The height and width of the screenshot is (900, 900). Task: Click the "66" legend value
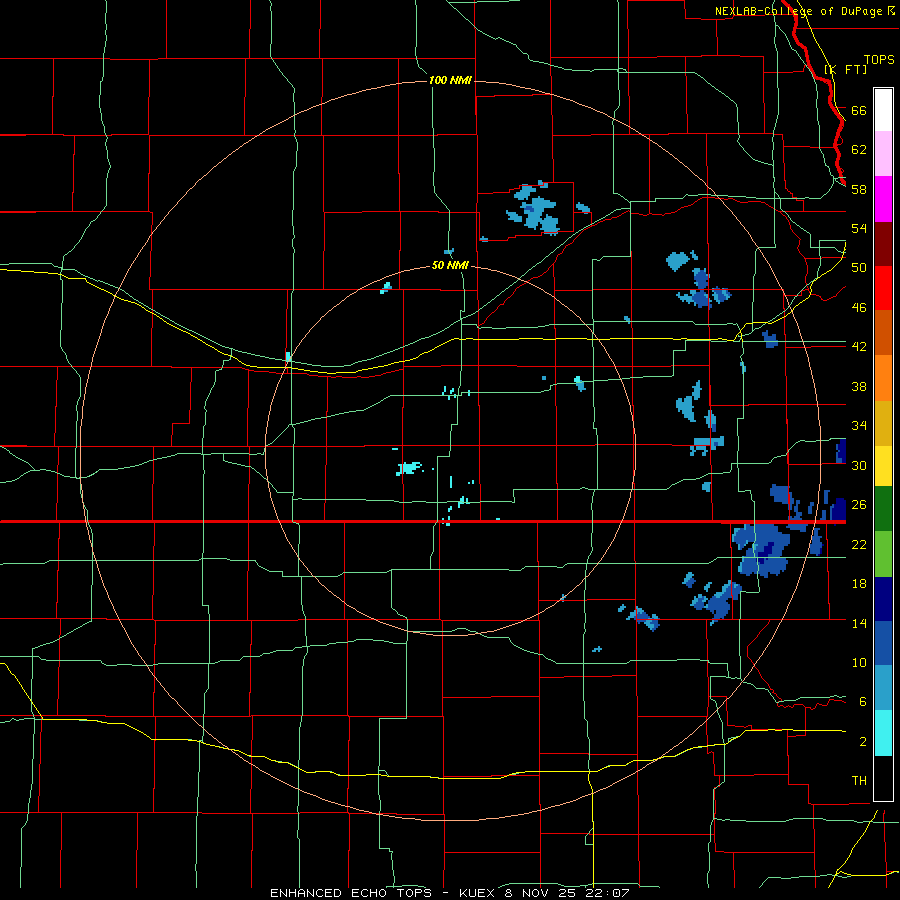point(859,110)
